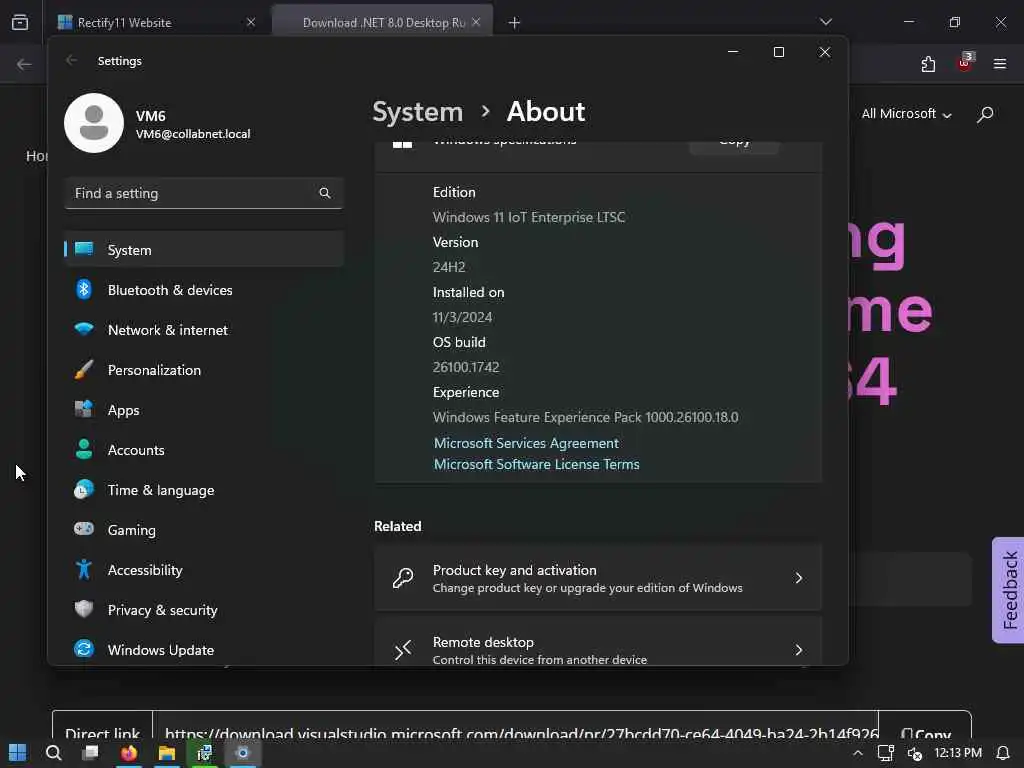
Task: Go back in the browser
Action: pos(24,64)
